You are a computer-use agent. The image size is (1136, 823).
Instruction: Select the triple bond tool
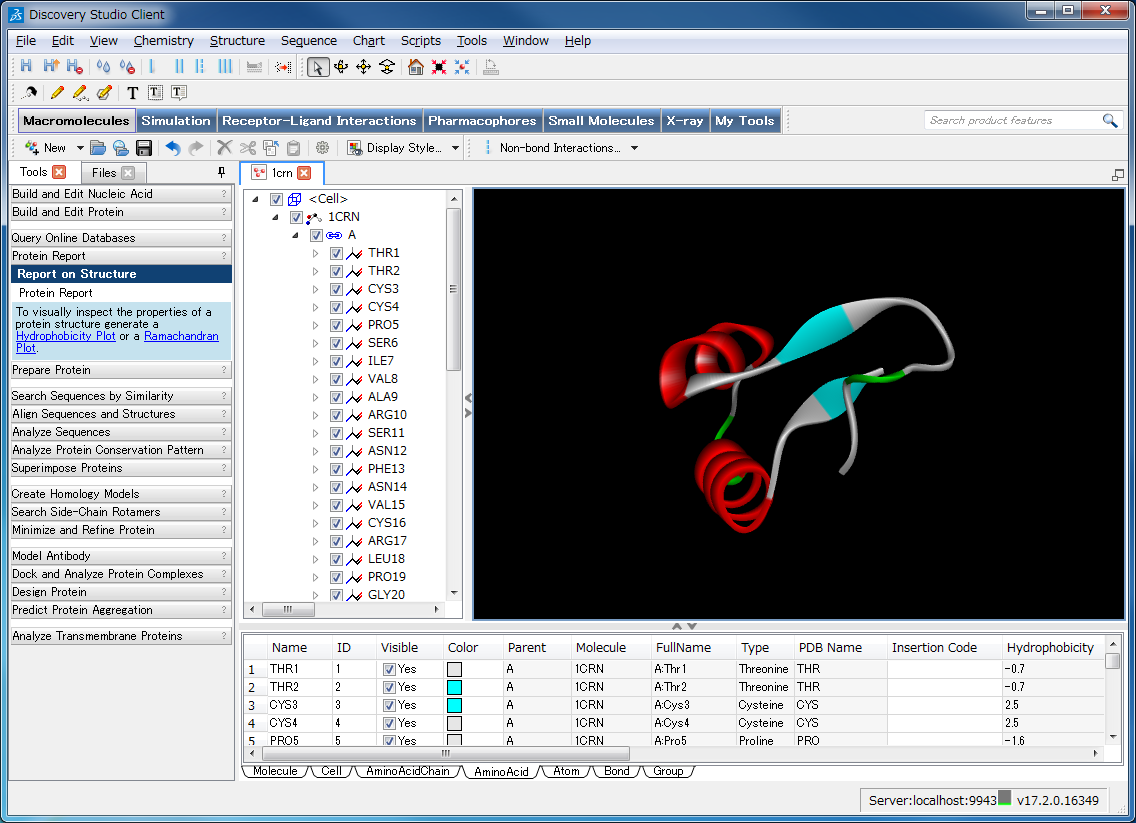coord(225,67)
